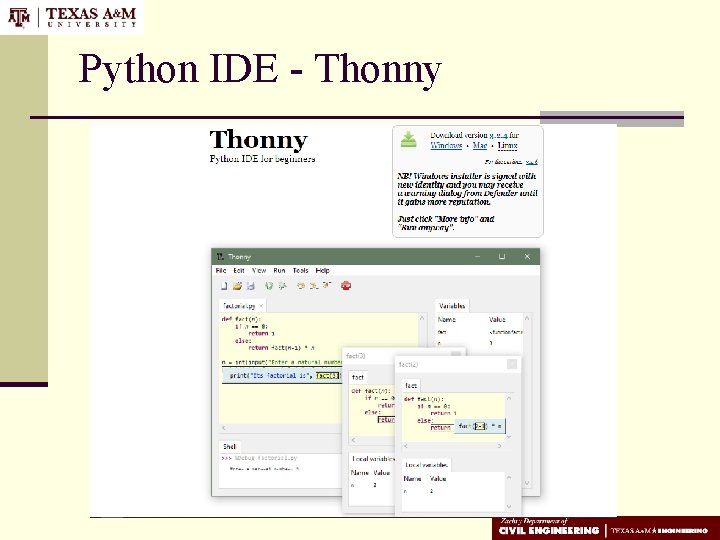
Task: Click the New file icon in Thonny toolbar
Action: (x=224, y=286)
